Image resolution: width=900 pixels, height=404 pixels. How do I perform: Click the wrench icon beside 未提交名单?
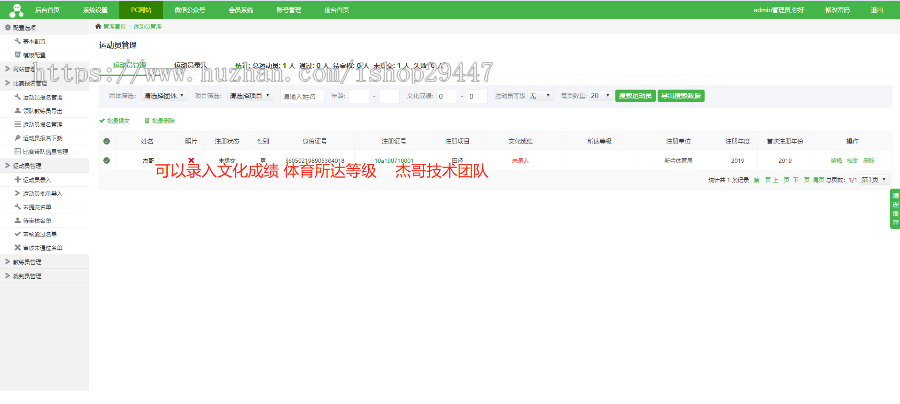17,207
